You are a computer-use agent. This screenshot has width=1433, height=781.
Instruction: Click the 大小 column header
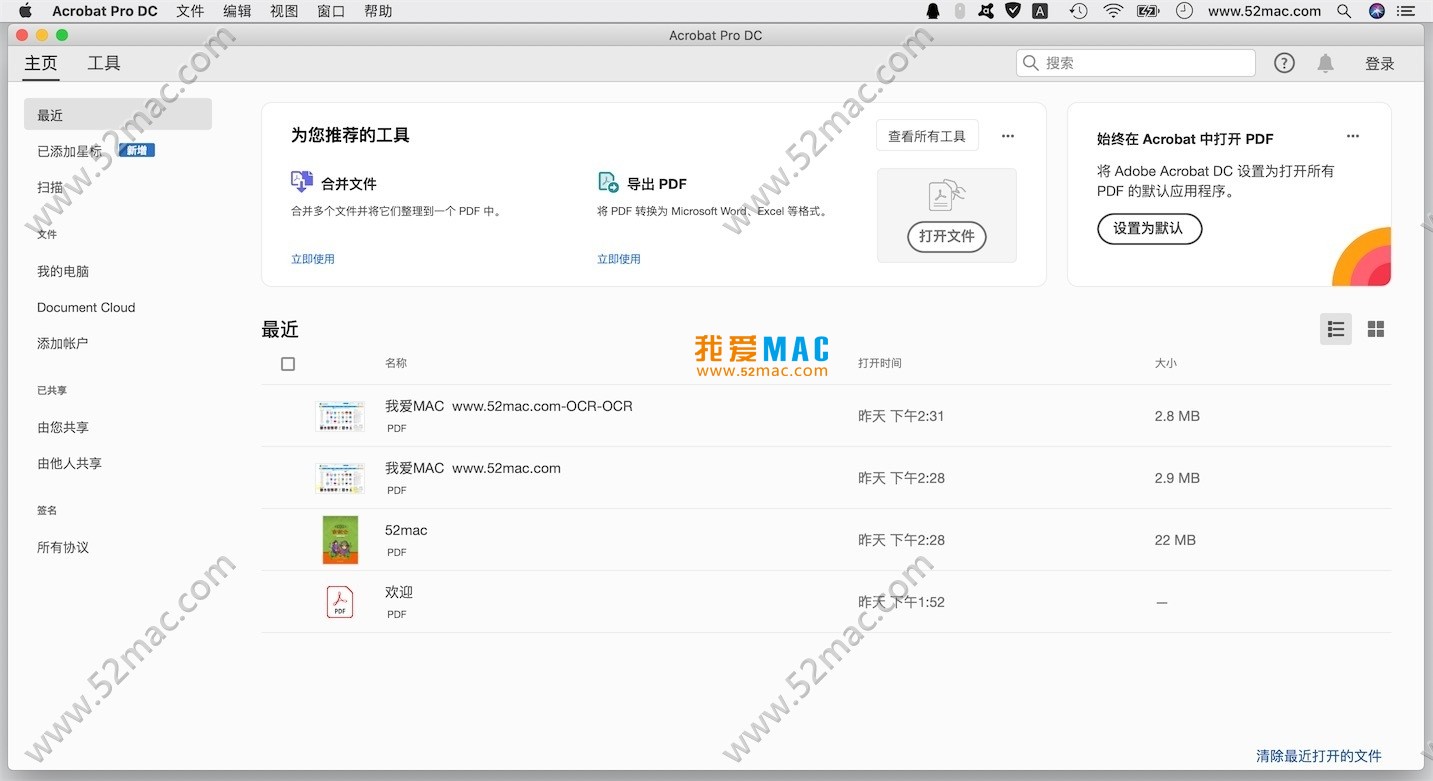point(1166,363)
